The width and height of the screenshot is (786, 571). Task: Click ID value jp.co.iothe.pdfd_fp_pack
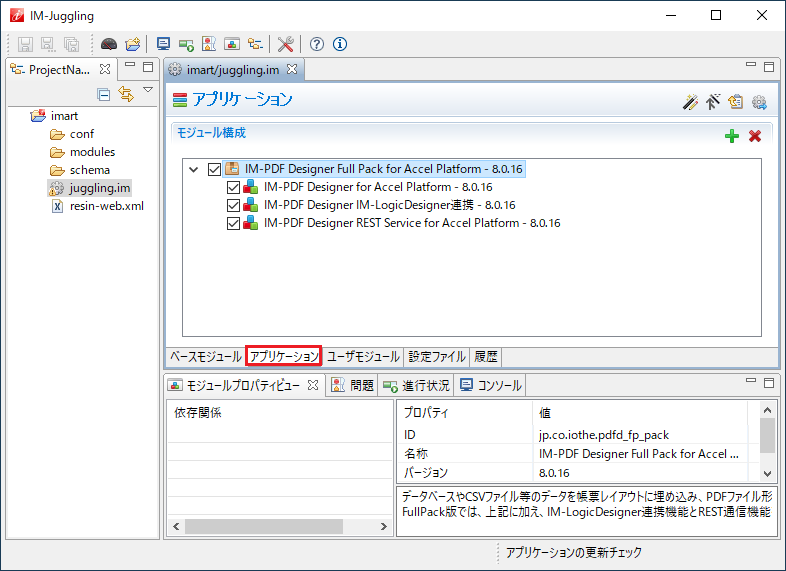tap(604, 435)
